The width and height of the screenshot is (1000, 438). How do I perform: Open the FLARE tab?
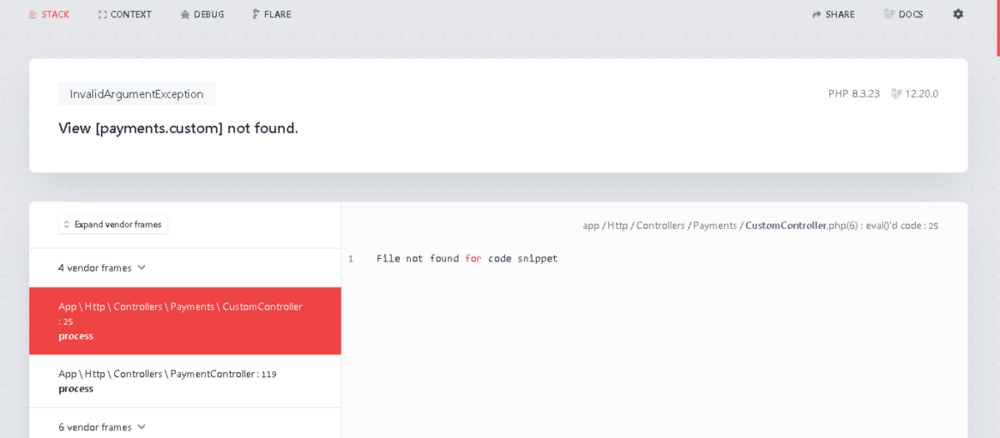click(272, 14)
